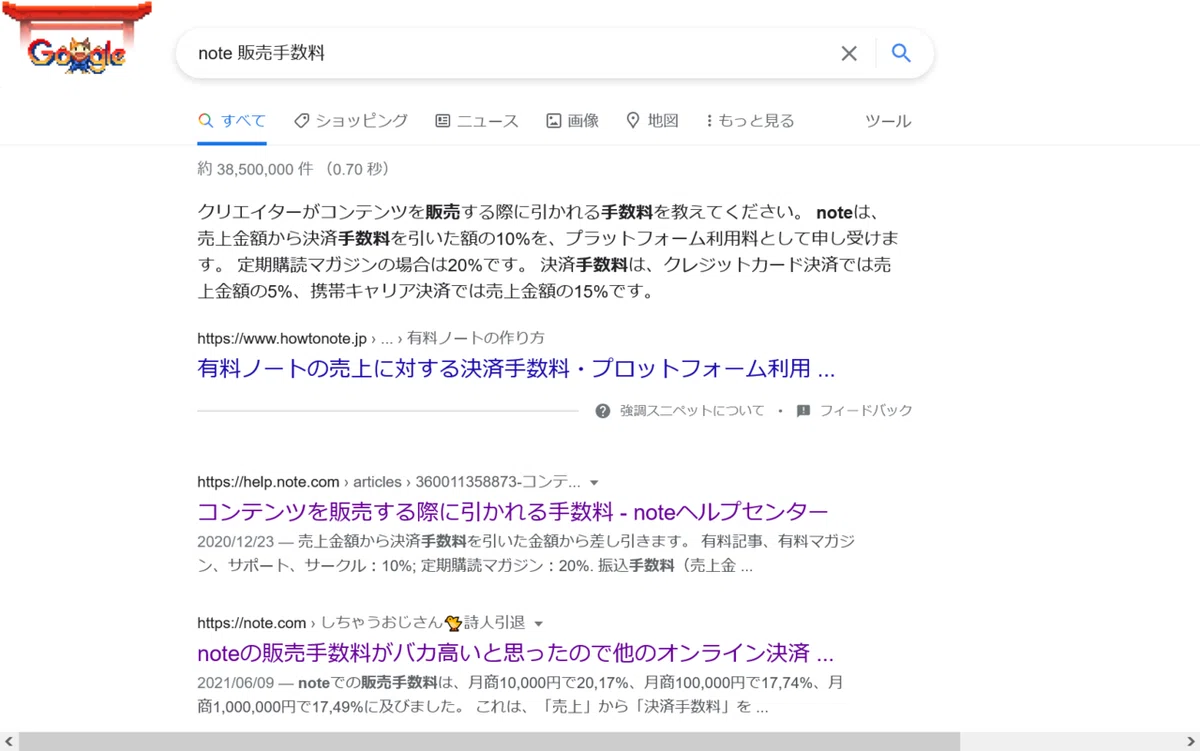Click the フィードバック link

(866, 411)
